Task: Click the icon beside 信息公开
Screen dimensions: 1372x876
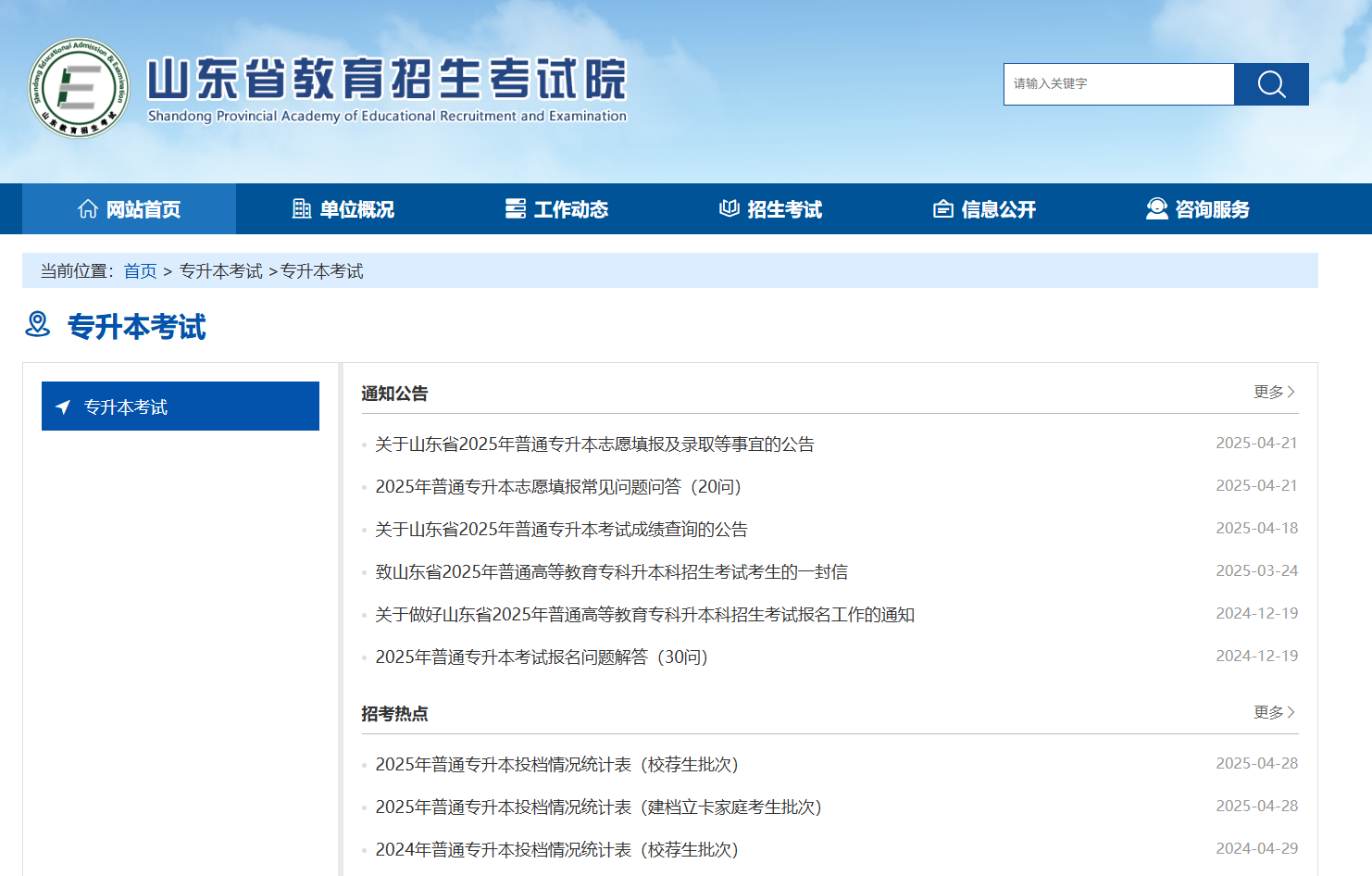Action: point(943,209)
